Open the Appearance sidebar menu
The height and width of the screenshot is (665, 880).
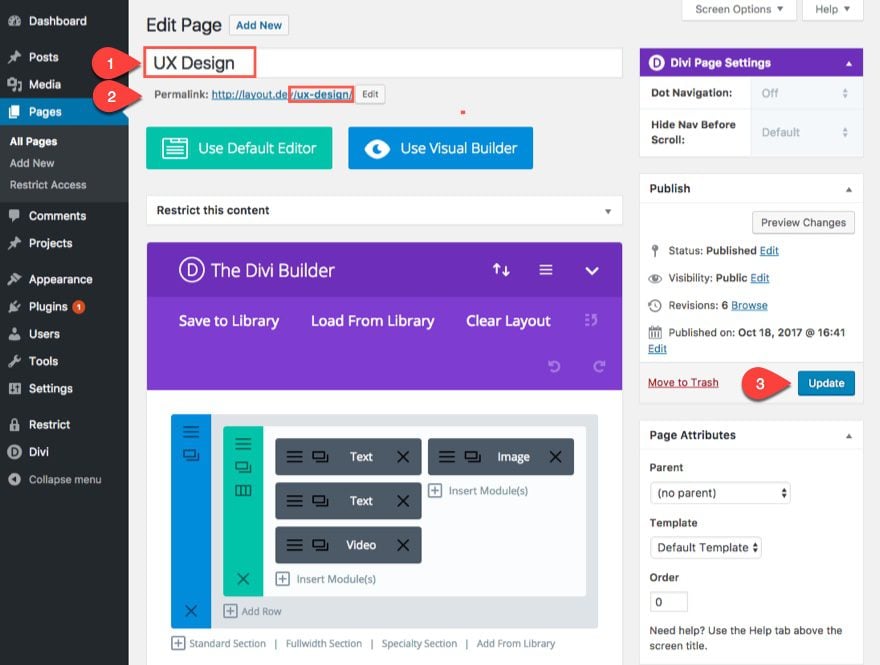click(x=60, y=280)
